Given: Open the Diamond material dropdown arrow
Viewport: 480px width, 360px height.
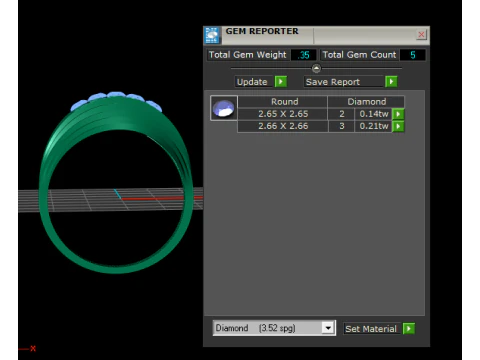Looking at the screenshot, I should (328, 328).
